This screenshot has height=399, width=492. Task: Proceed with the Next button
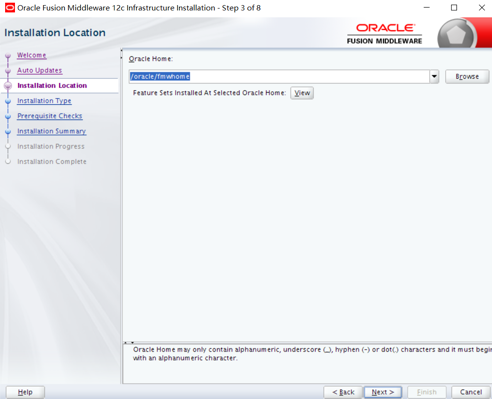[383, 392]
